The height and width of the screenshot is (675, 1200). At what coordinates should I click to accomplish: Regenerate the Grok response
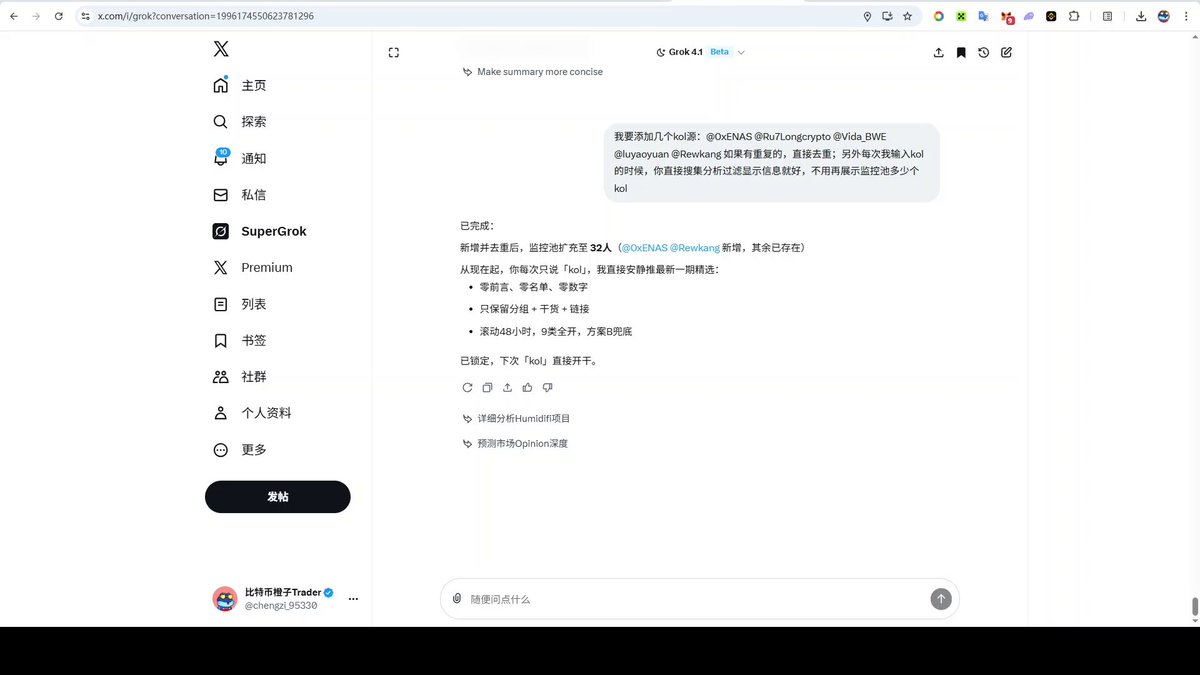467,388
